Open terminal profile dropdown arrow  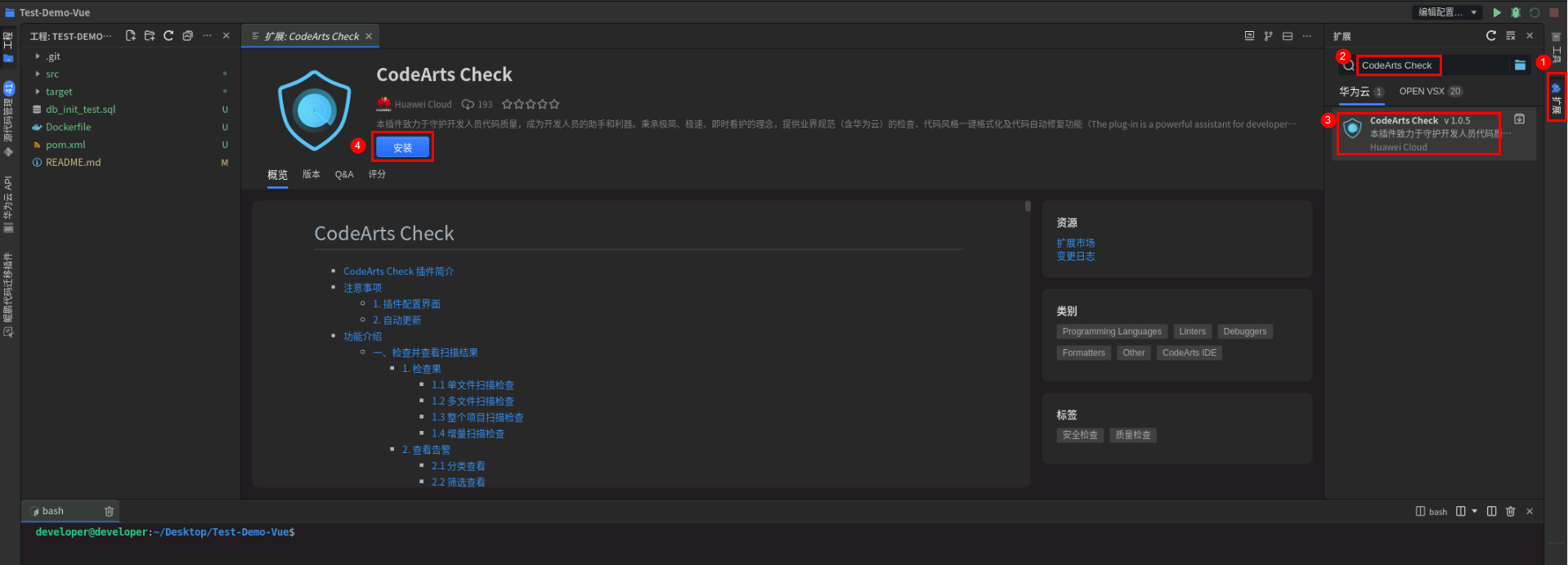(1475, 511)
